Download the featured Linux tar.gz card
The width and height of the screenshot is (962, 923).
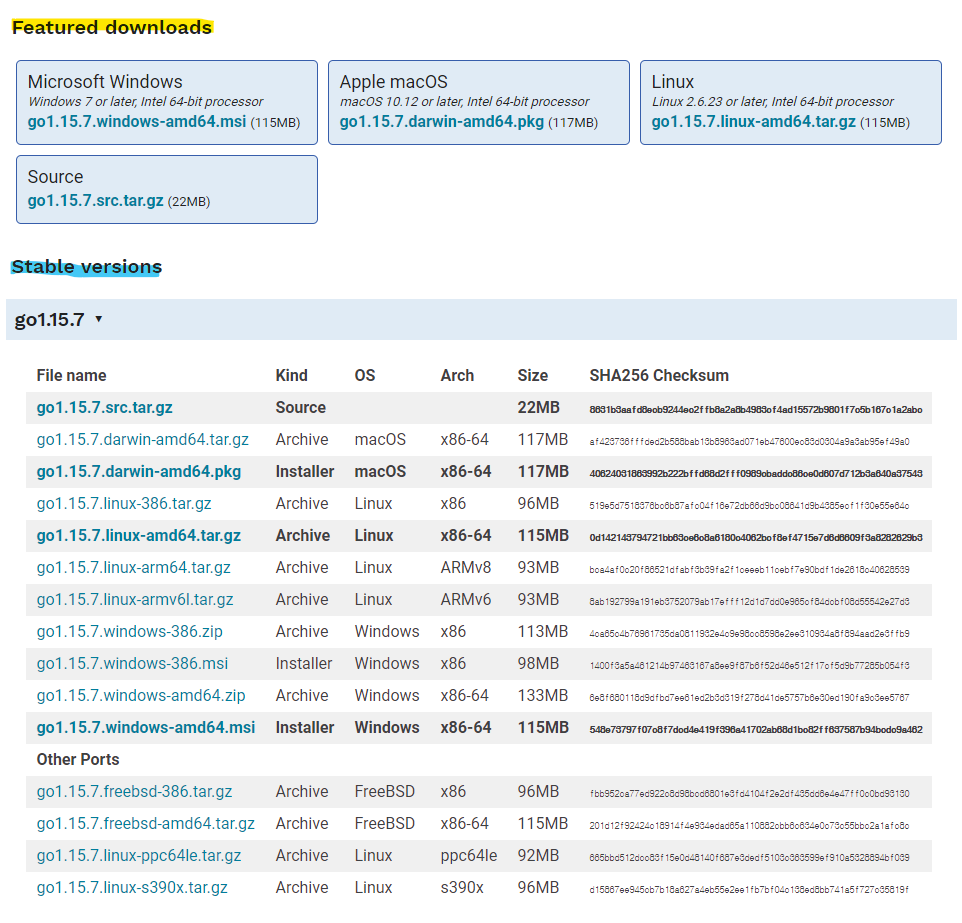pyautogui.click(x=791, y=102)
